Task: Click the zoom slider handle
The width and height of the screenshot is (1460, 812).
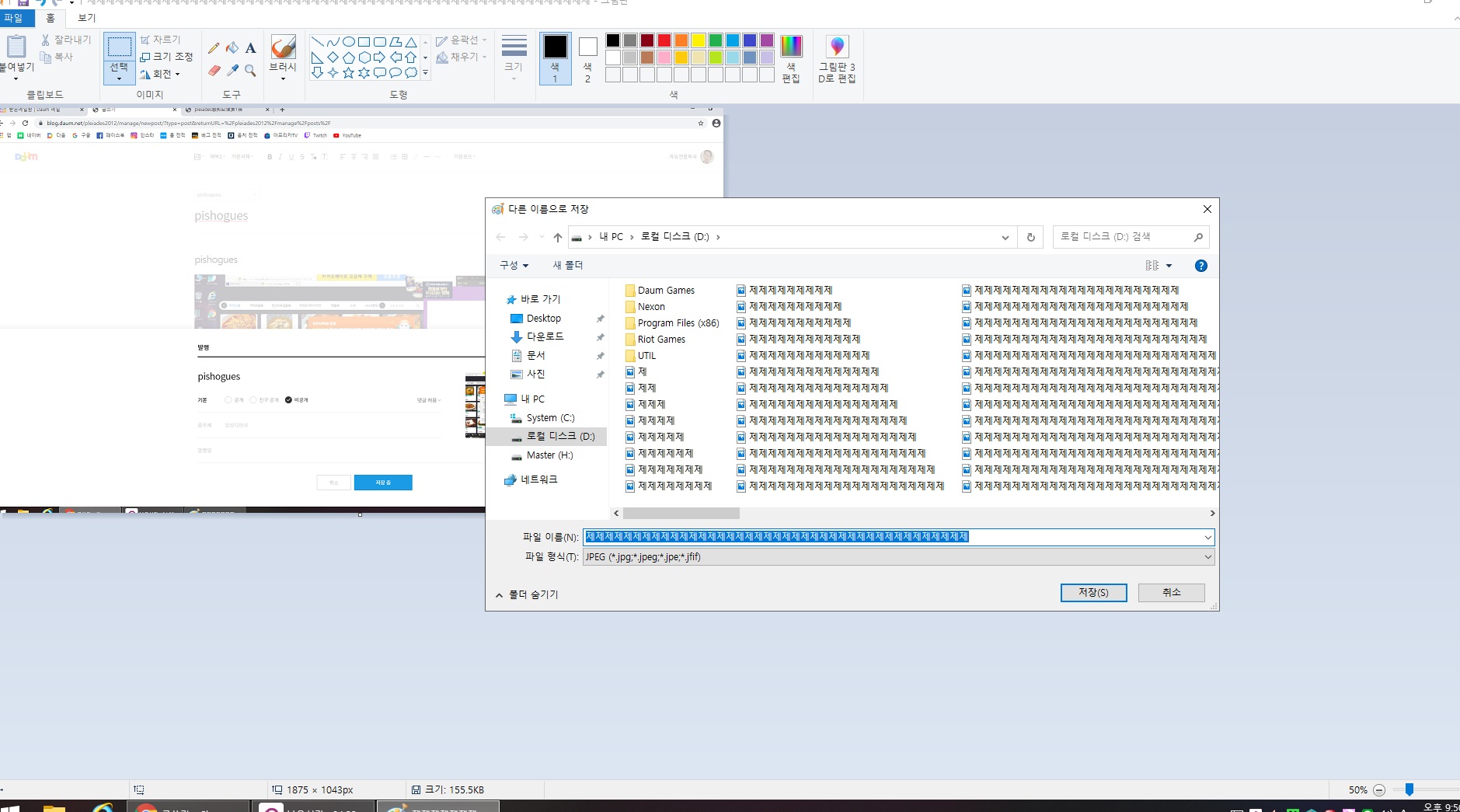Action: (x=1409, y=789)
